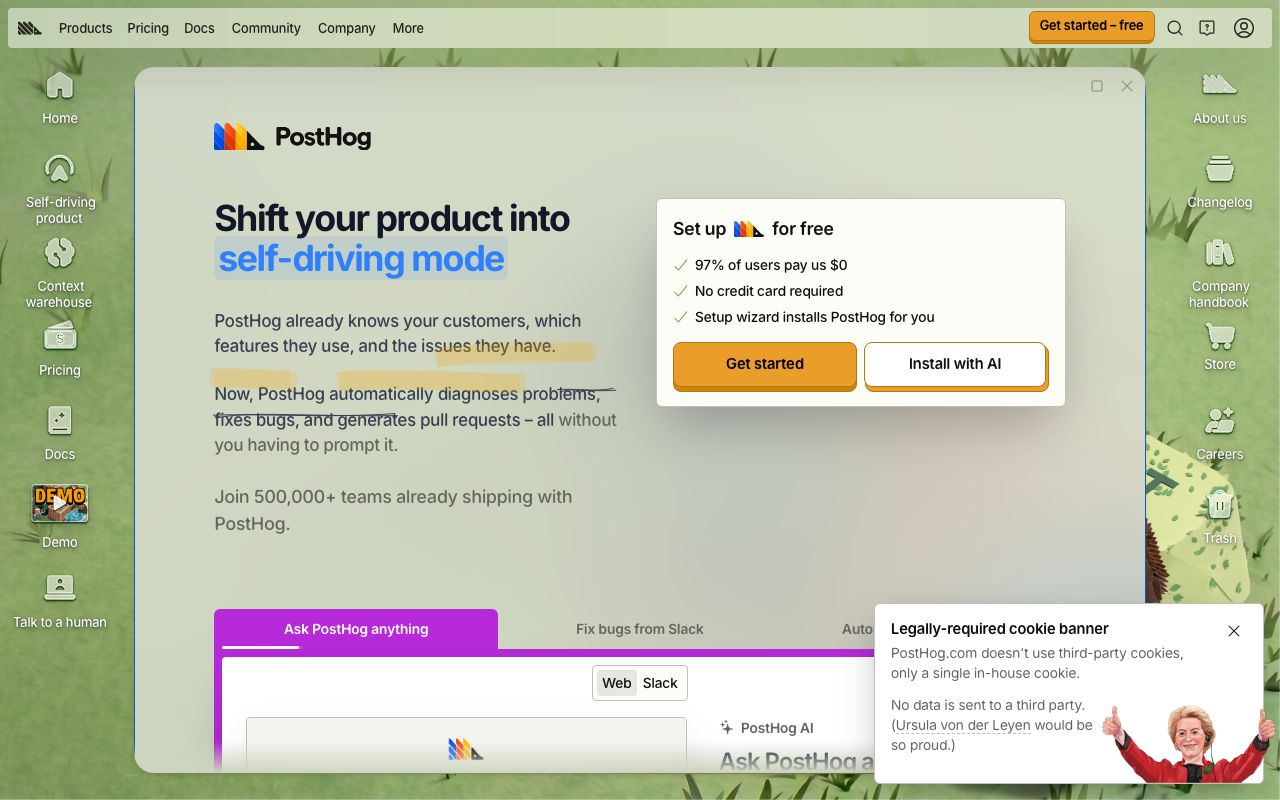Image resolution: width=1280 pixels, height=800 pixels.
Task: Click the orange Get started button
Action: click(765, 364)
